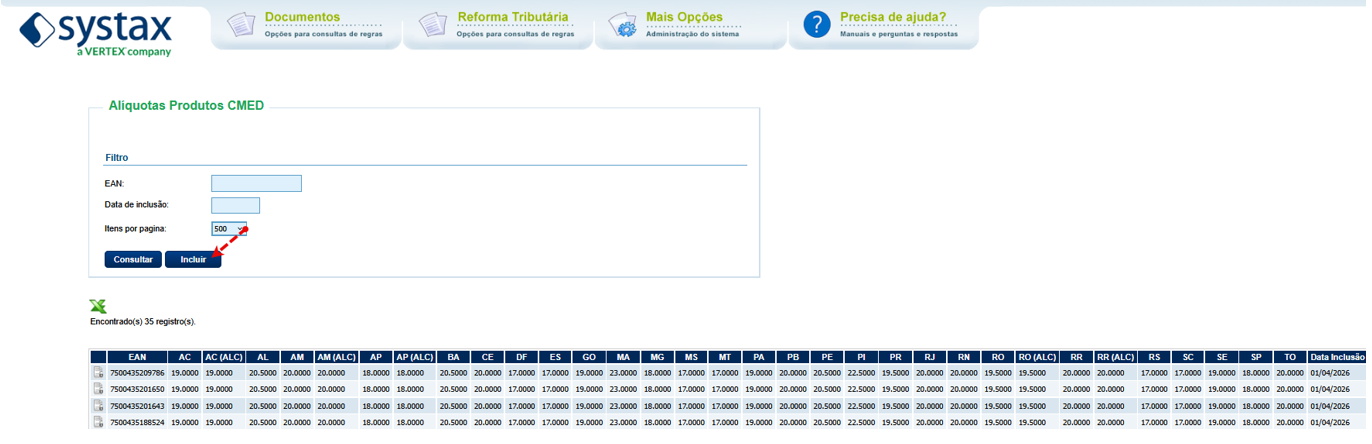Image resolution: width=1372 pixels, height=444 pixels.
Task: Open edit icon for row EAN 7500435209786
Action: tap(98, 373)
